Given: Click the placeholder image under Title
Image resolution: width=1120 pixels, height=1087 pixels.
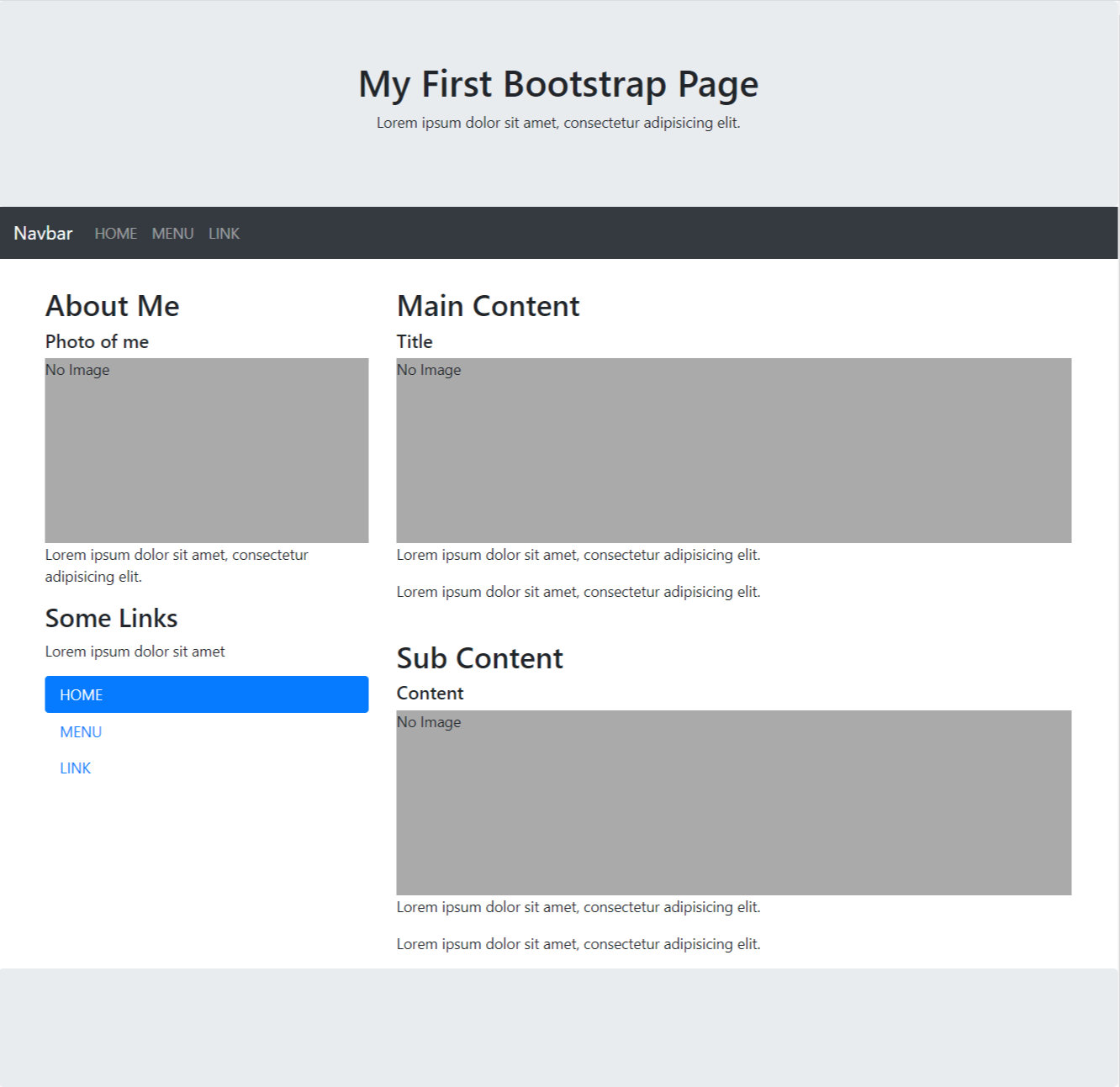Looking at the screenshot, I should (x=734, y=451).
